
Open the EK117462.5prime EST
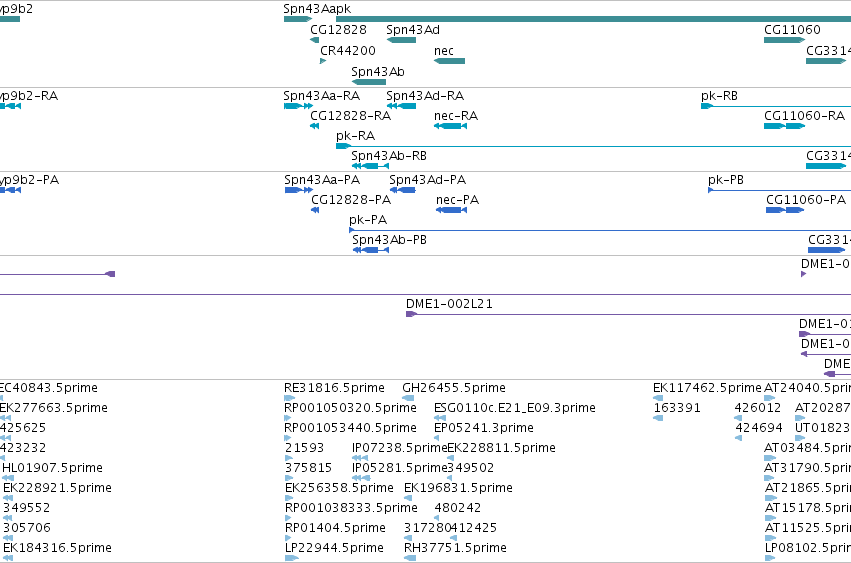point(658,398)
